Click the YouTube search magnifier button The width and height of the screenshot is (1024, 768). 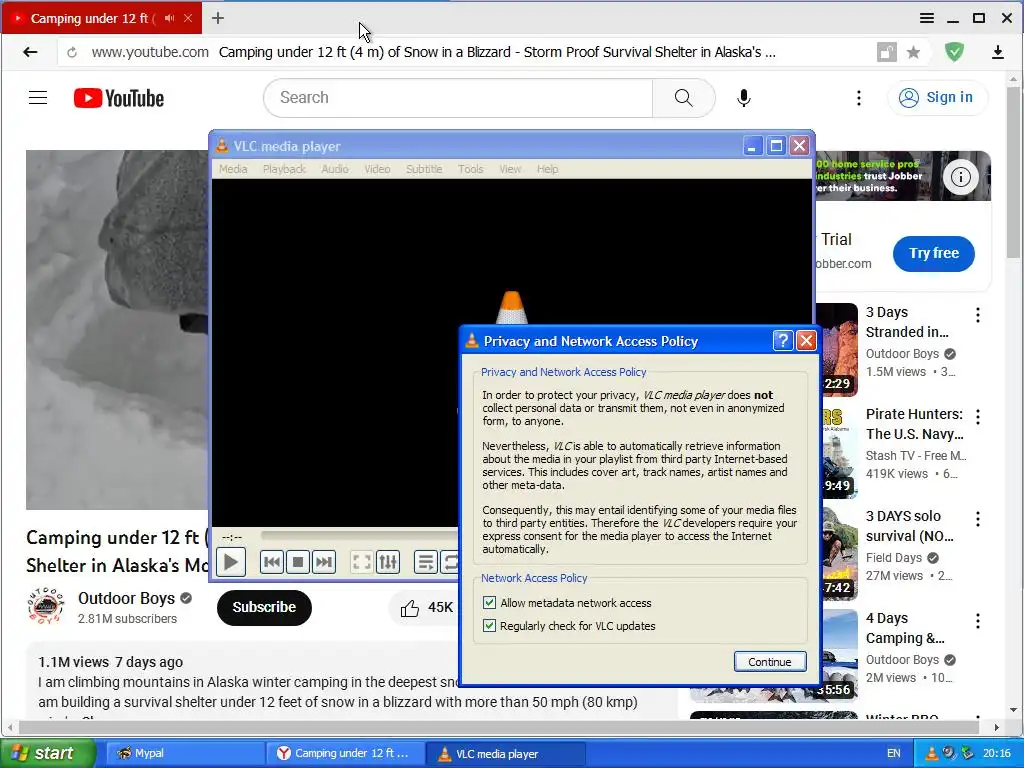[x=684, y=98]
